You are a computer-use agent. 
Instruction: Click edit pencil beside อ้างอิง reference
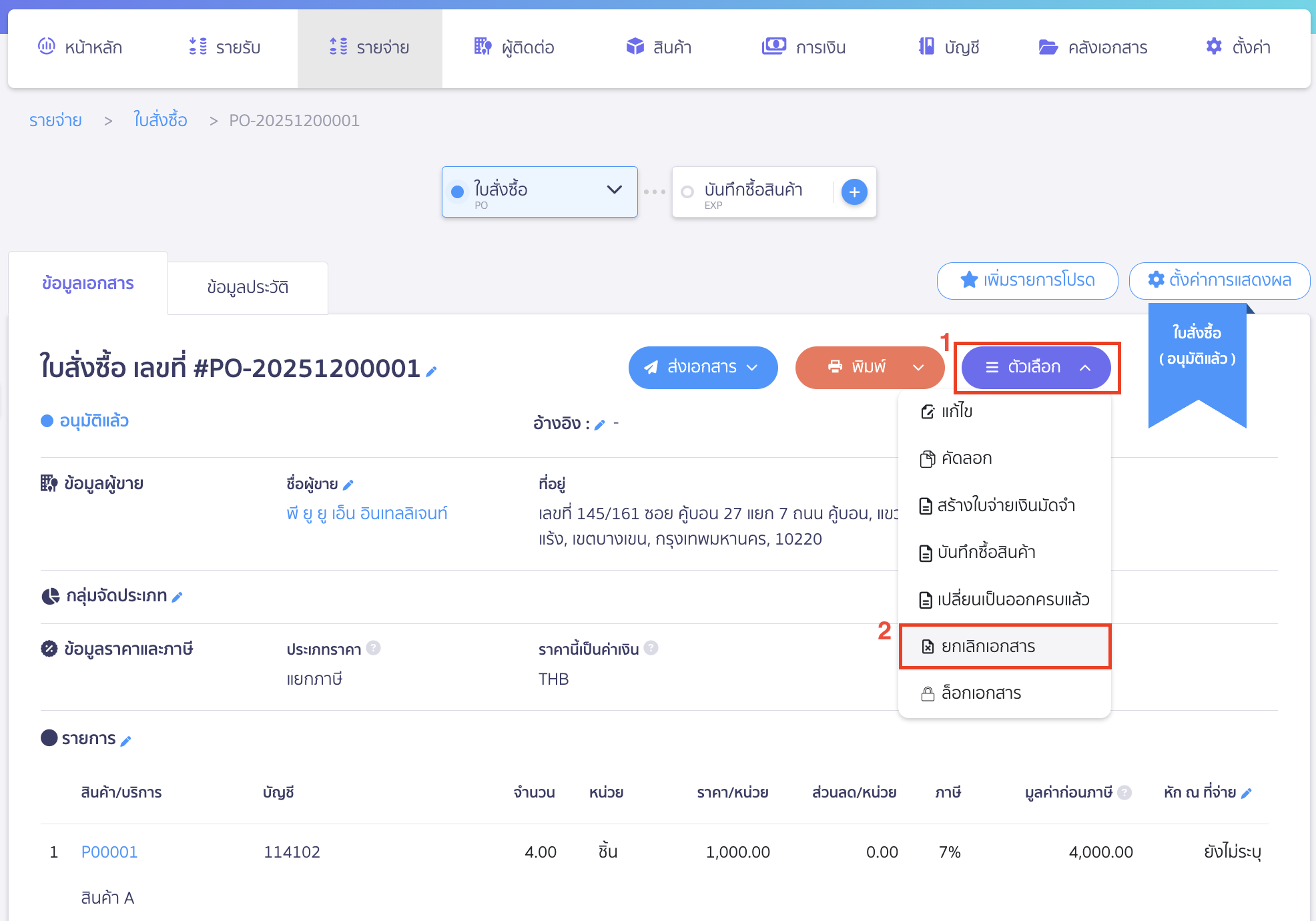tap(599, 424)
